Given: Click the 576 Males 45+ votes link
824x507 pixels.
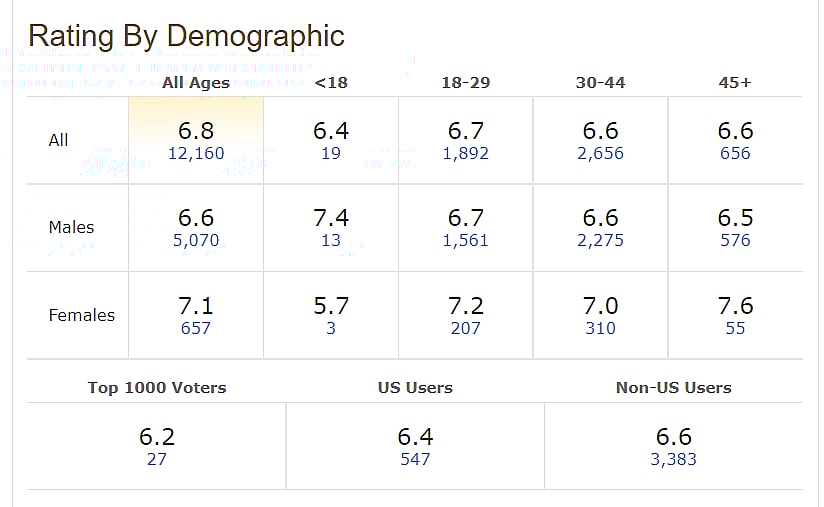Looking at the screenshot, I should [x=735, y=241].
